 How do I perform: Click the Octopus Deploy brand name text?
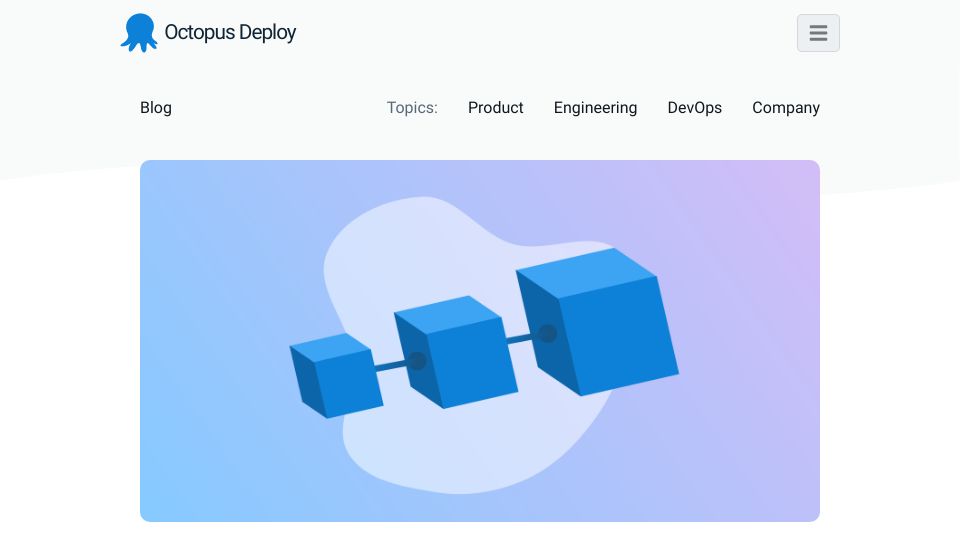[230, 32]
